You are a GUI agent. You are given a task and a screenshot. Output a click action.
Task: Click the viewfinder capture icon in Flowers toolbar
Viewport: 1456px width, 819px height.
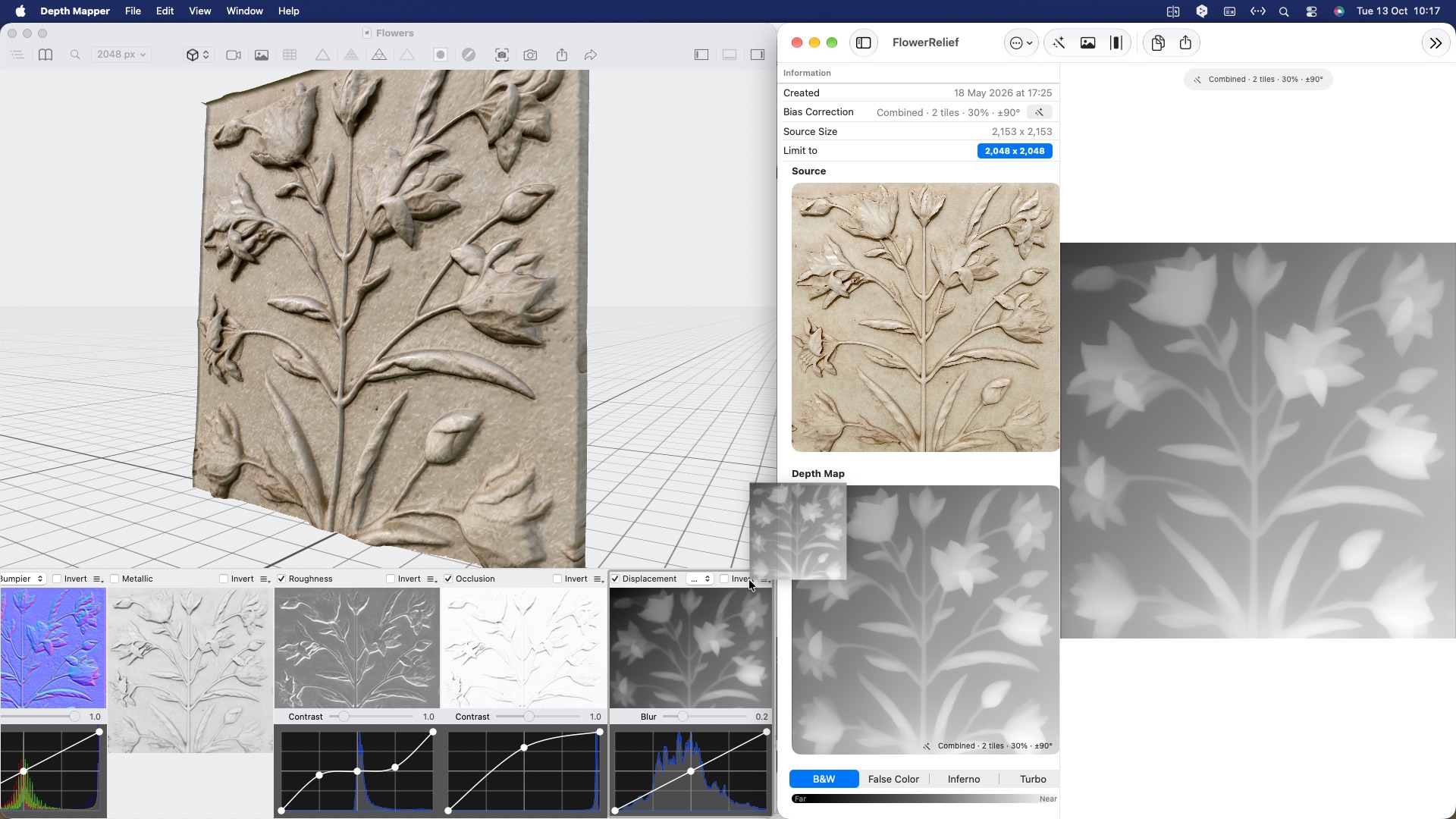coord(502,55)
